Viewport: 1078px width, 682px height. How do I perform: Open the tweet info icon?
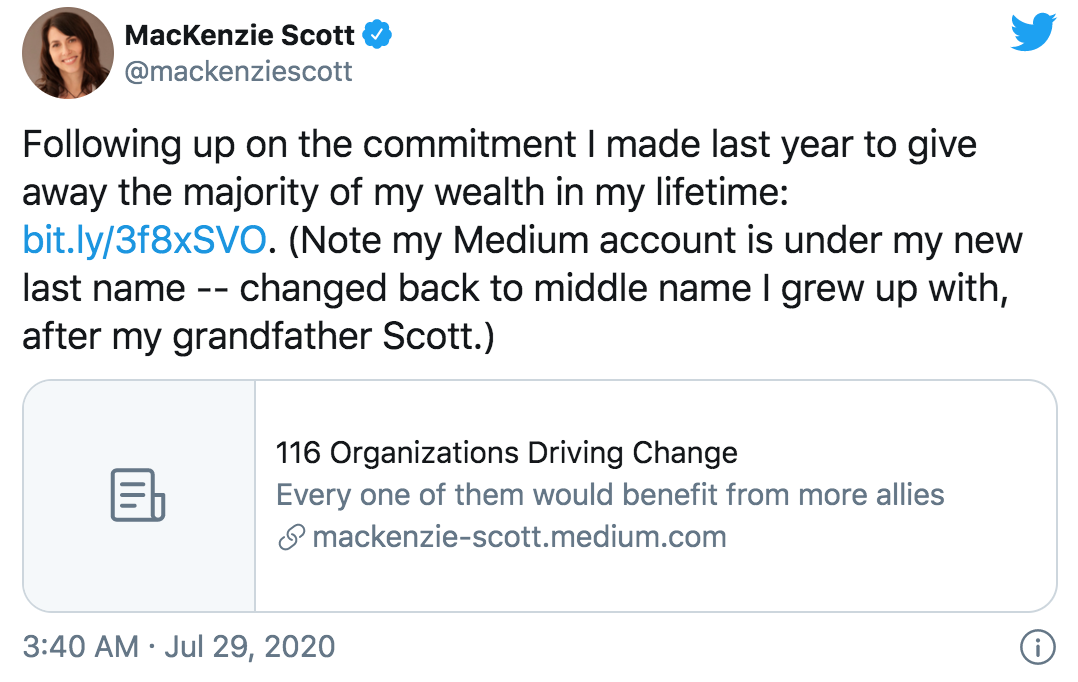click(x=1037, y=647)
